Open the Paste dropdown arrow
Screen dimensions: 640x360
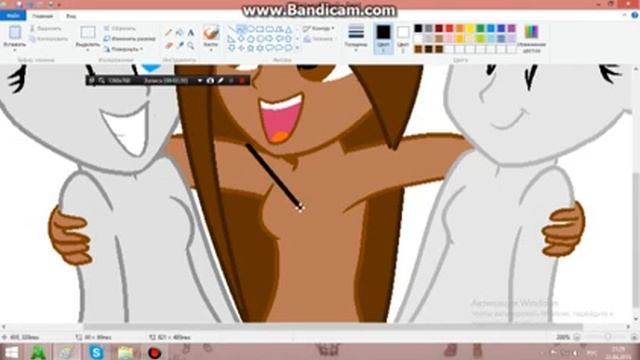(15, 50)
